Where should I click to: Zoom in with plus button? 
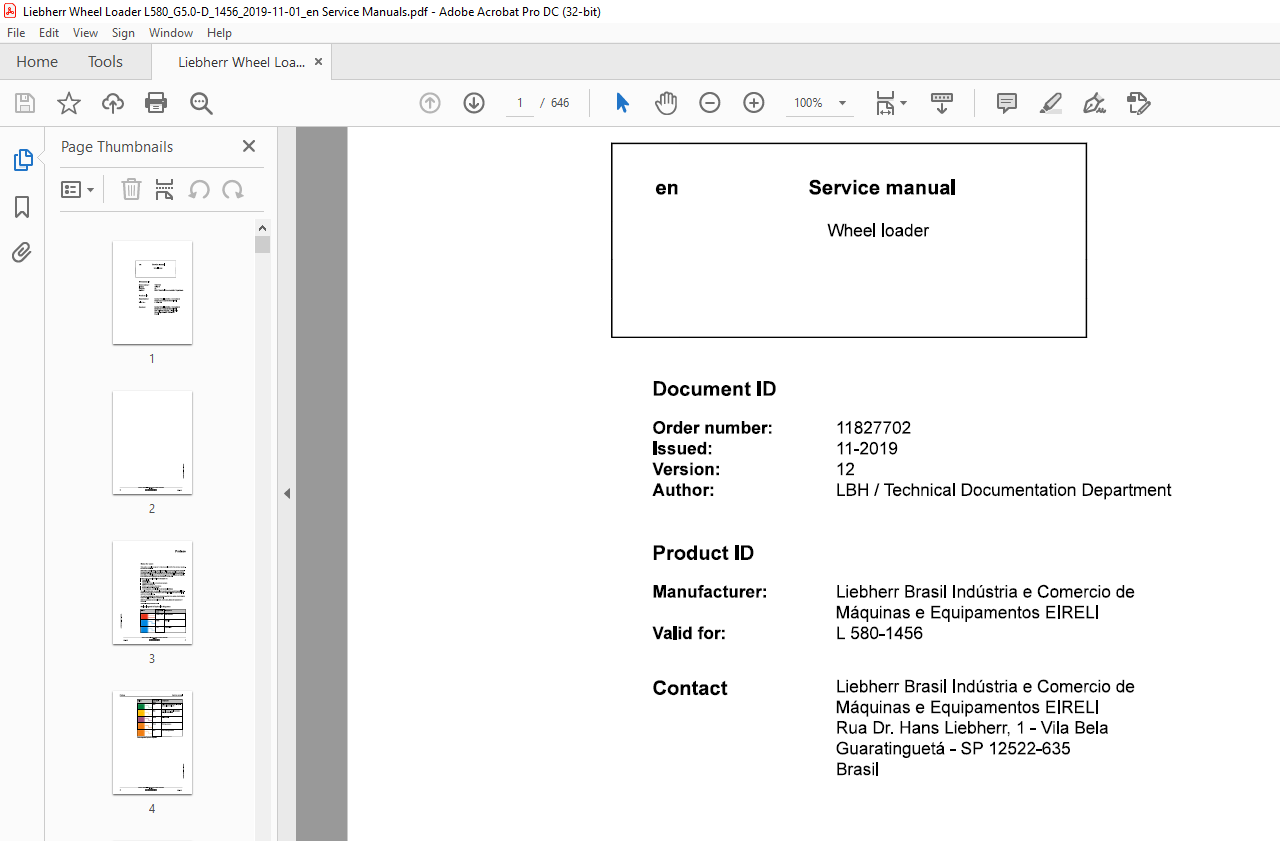point(754,103)
